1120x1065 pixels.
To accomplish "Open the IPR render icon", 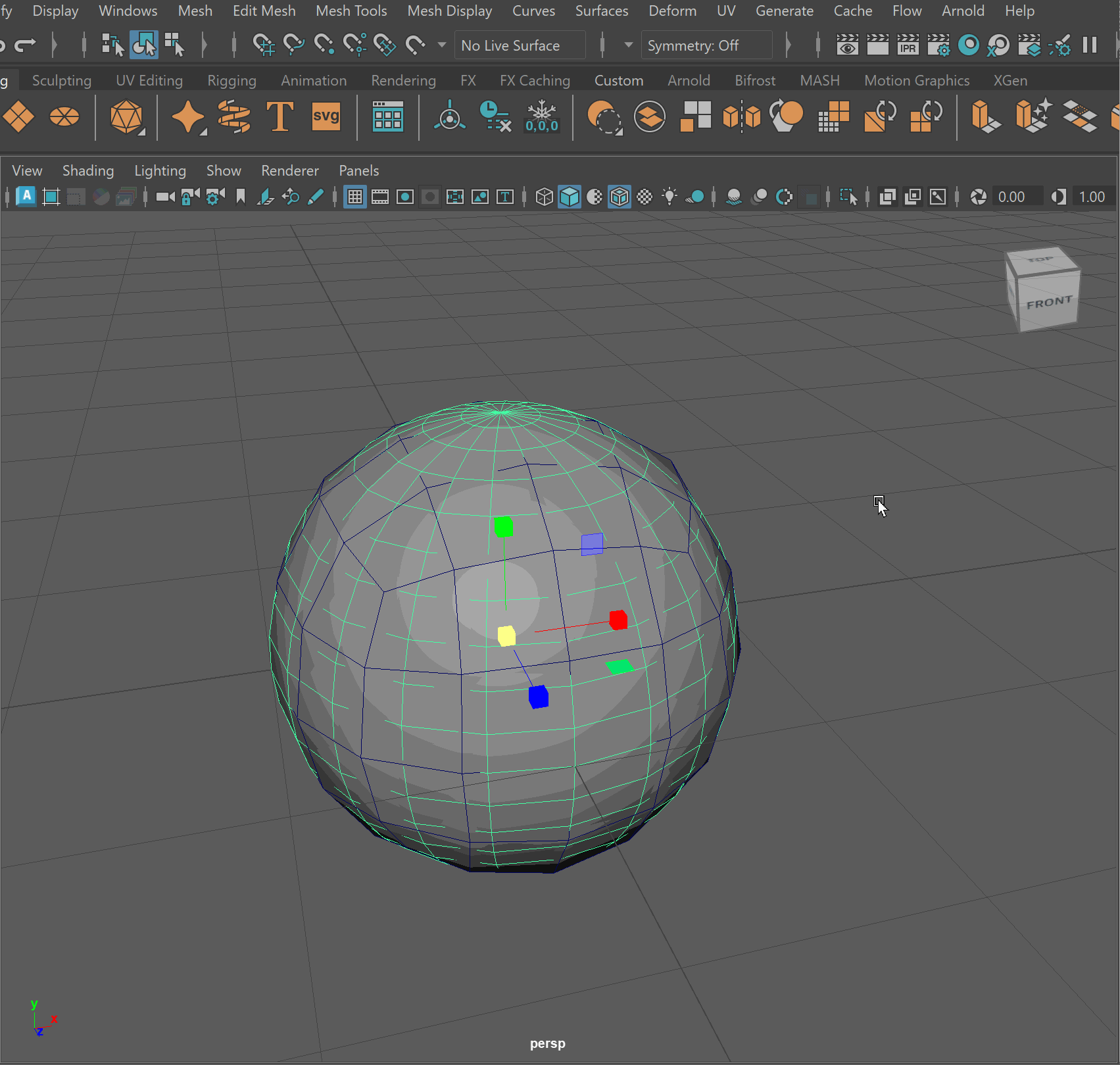I will point(908,45).
